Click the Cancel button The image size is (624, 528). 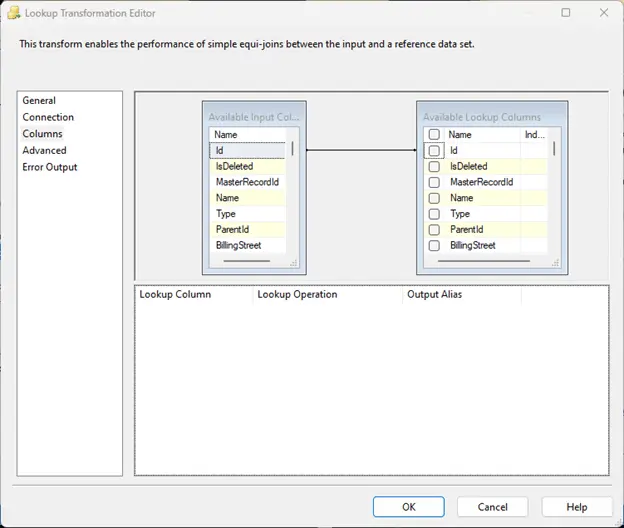492,507
